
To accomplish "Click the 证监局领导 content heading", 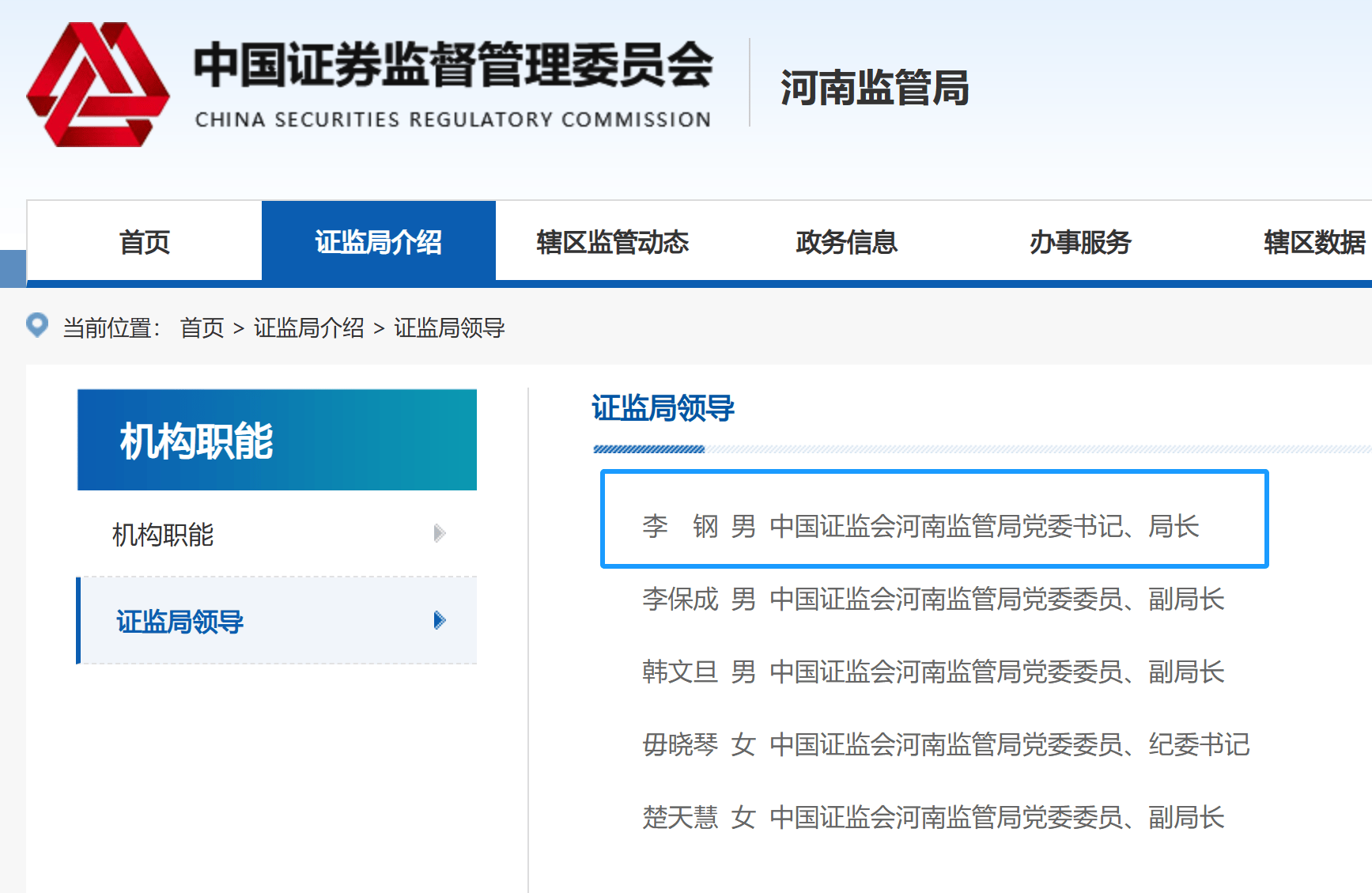I will 663,408.
